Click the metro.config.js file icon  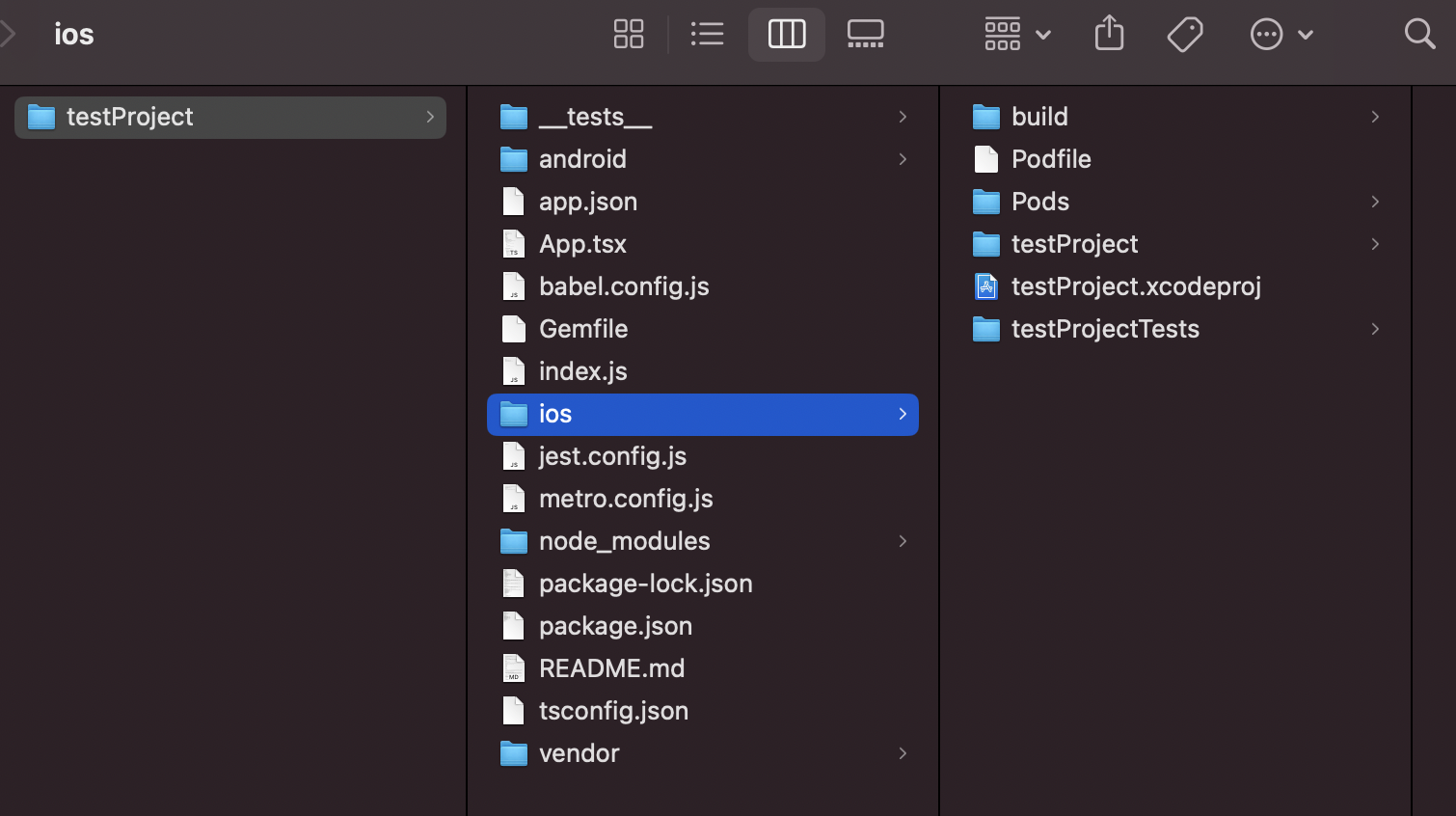(x=514, y=499)
